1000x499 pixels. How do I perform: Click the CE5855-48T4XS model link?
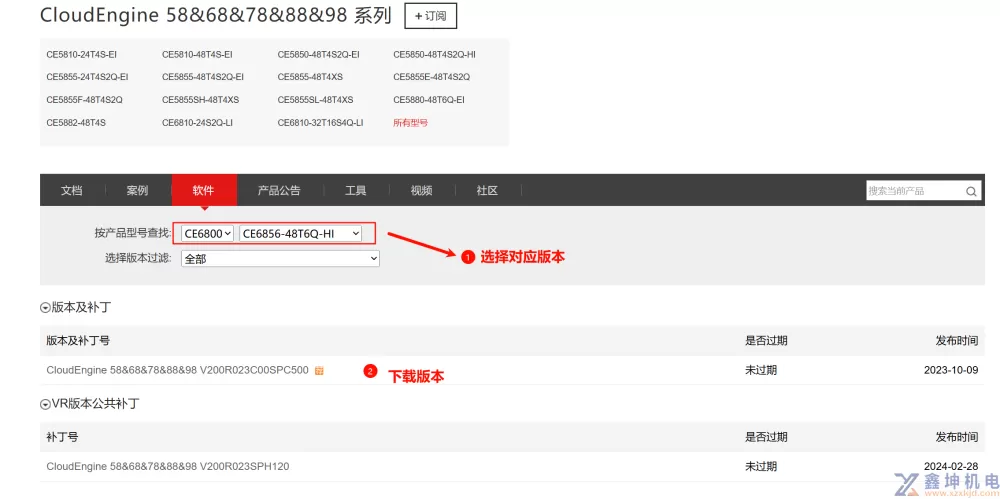pyautogui.click(x=310, y=77)
